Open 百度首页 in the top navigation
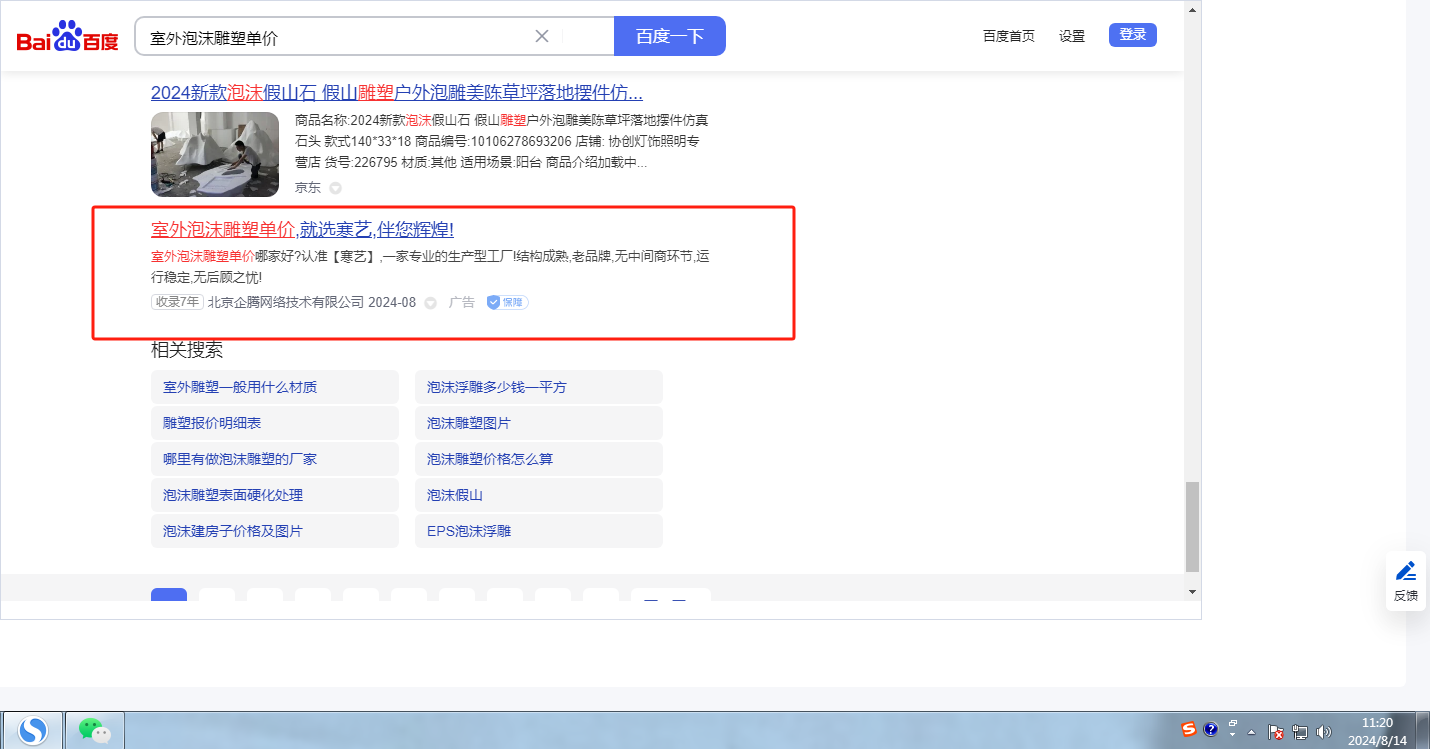This screenshot has height=749, width=1430. [1008, 36]
